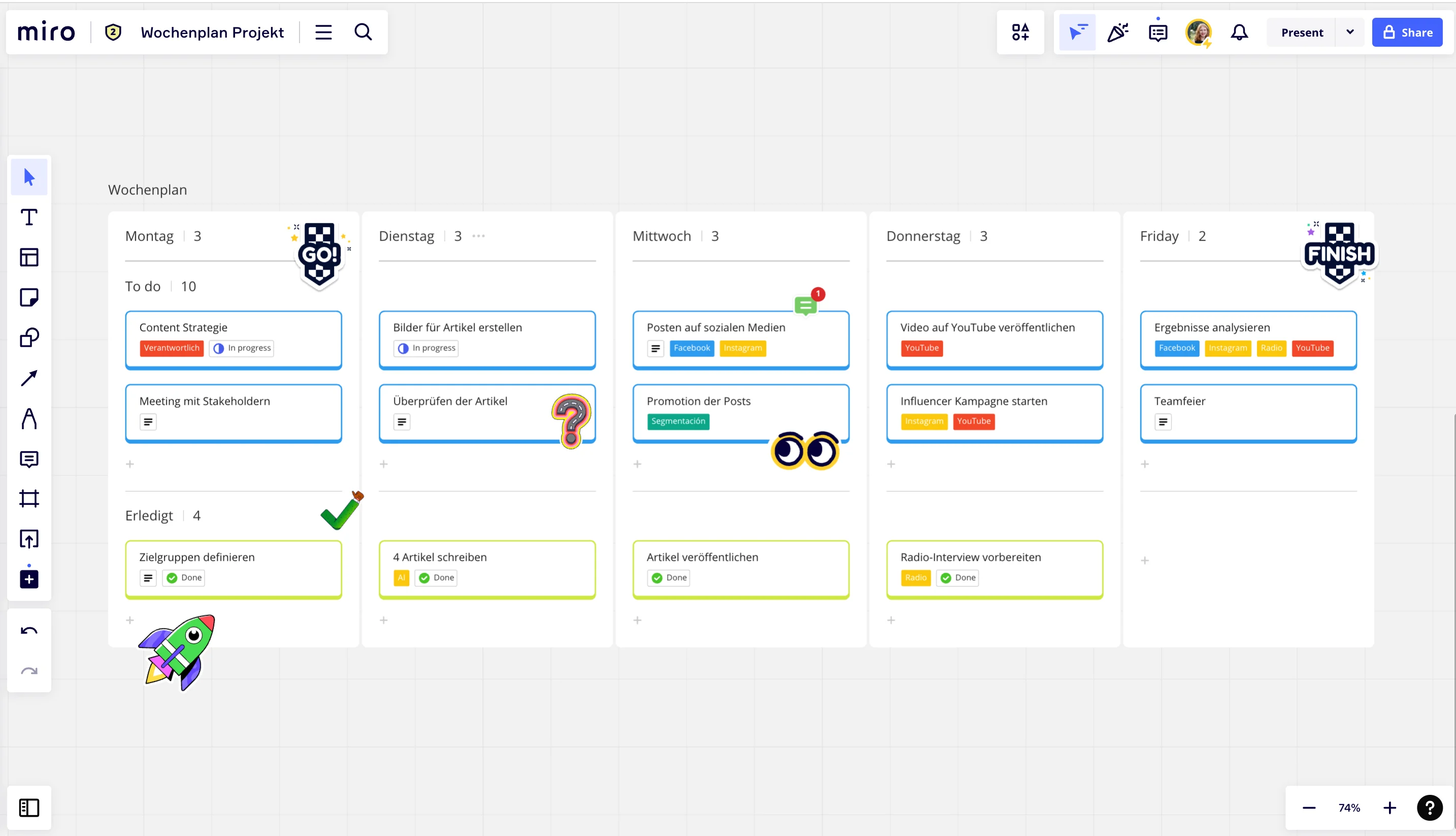
Task: Open the notifications bell
Action: click(x=1239, y=33)
